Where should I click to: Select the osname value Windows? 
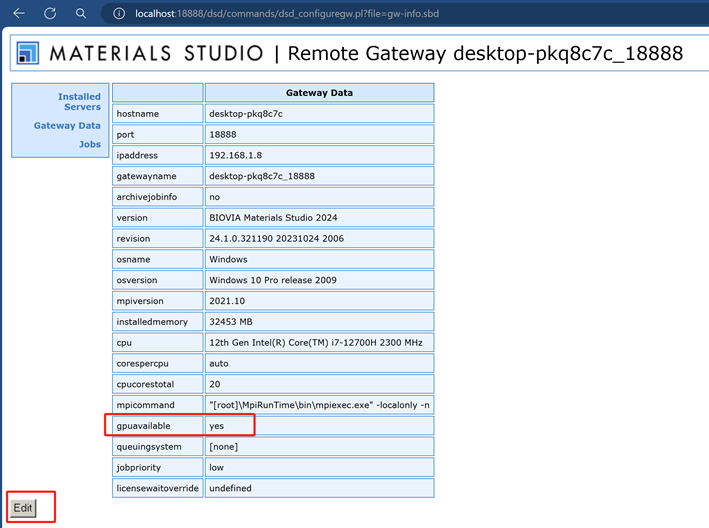point(319,259)
